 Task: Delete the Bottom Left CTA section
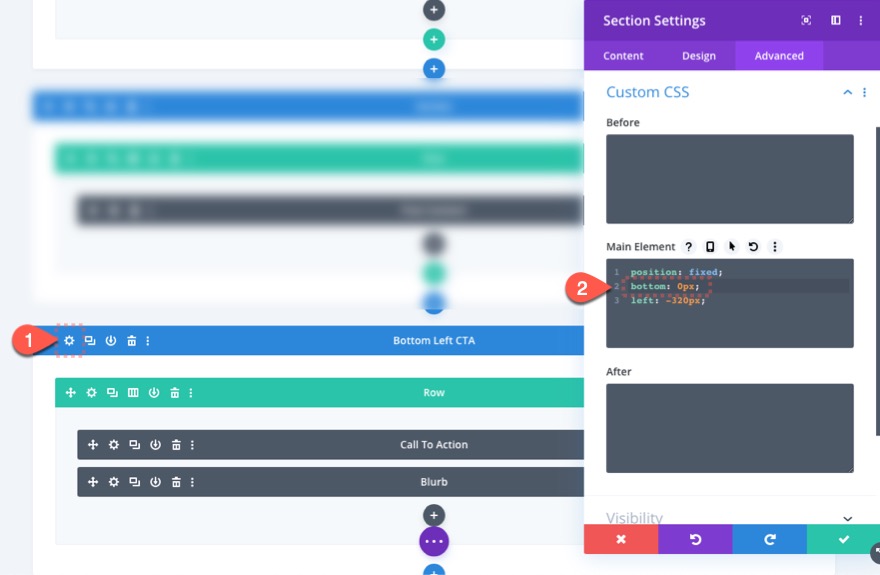pyautogui.click(x=131, y=341)
